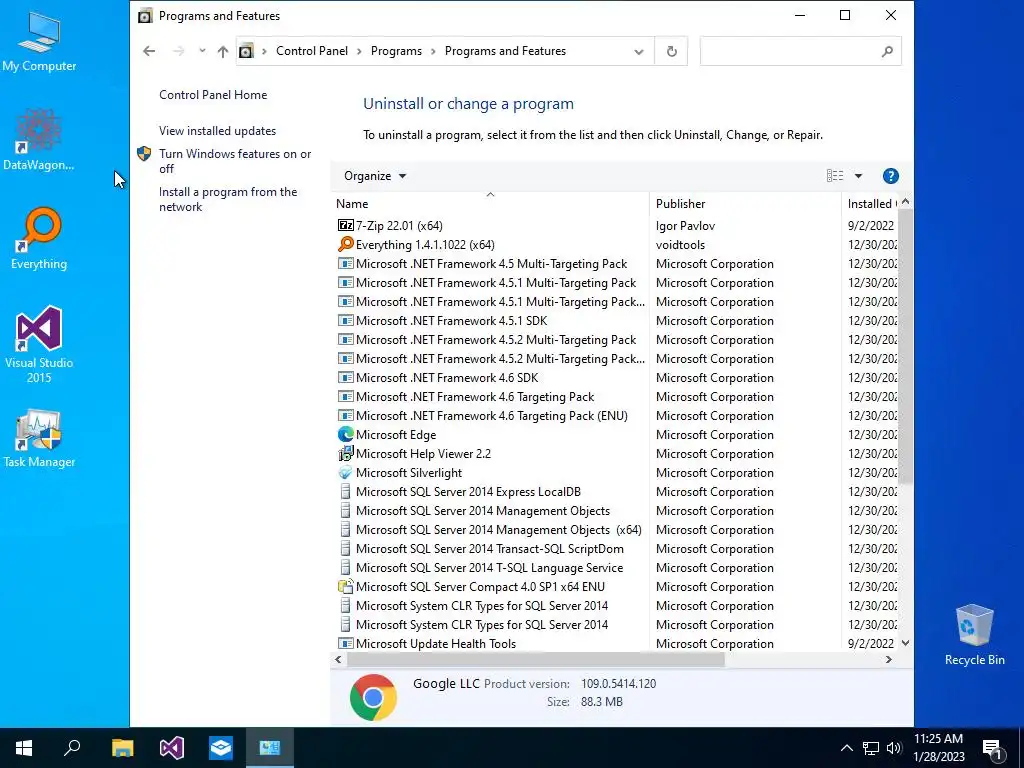Image resolution: width=1024 pixels, height=768 pixels.
Task: Open View installed updates link
Action: [217, 131]
